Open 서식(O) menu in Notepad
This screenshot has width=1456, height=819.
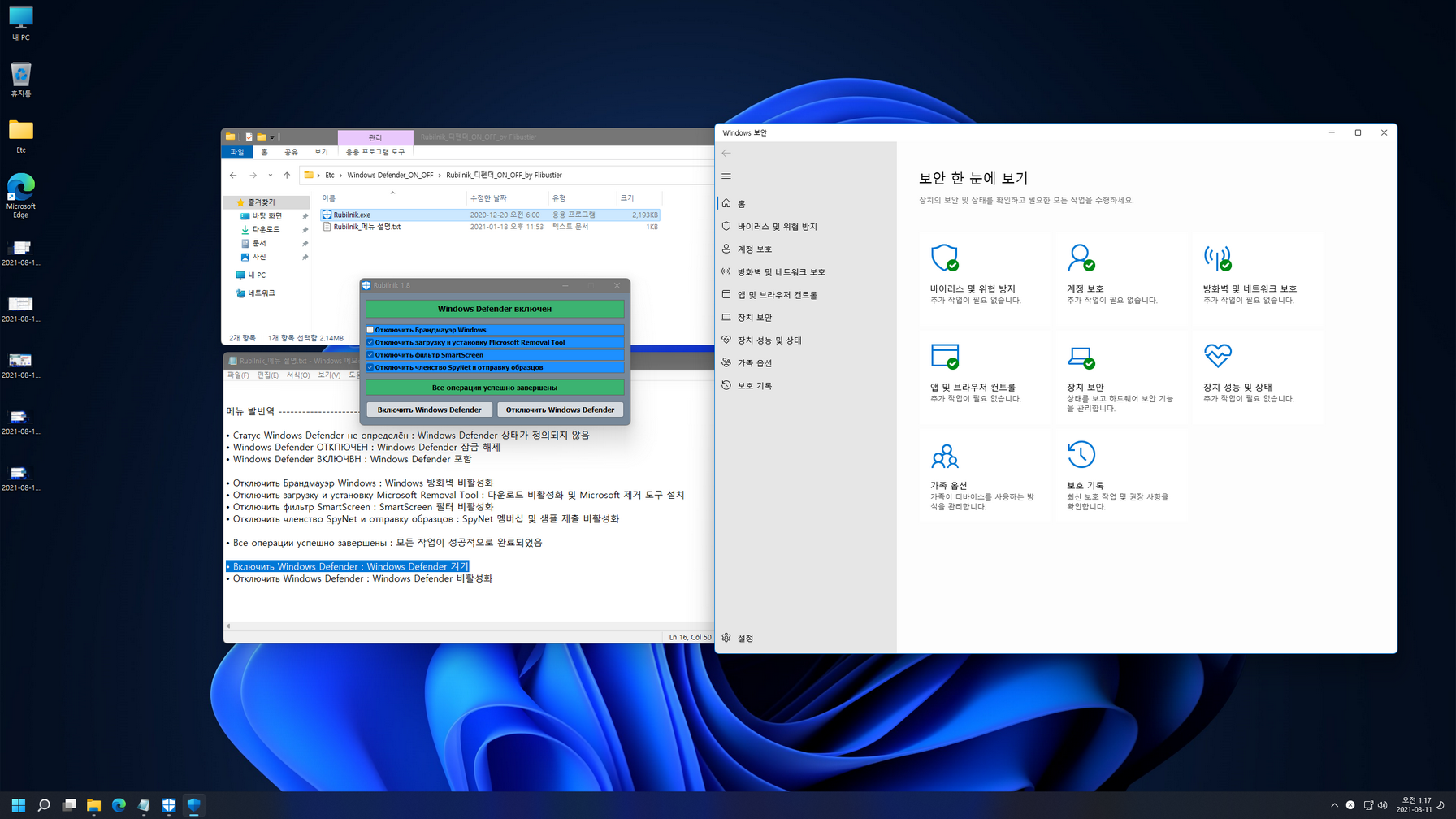[297, 375]
